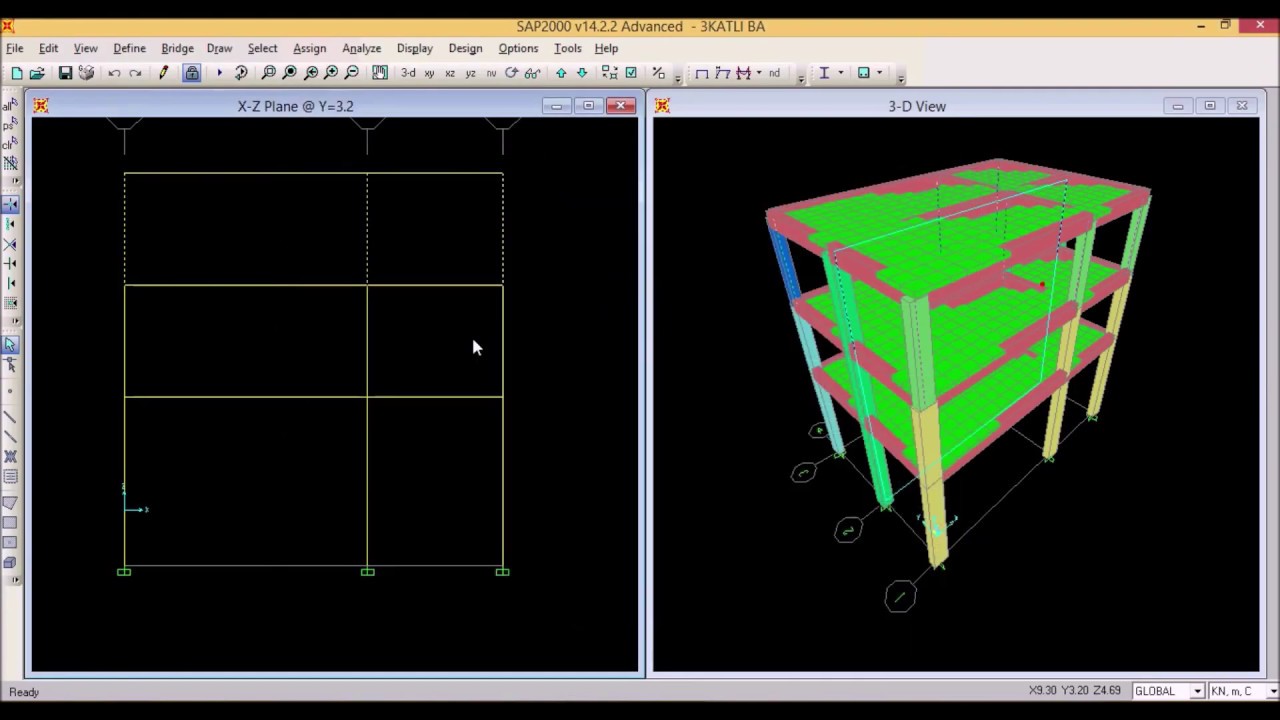1280x720 pixels.
Task: Open the Display menu
Action: point(414,48)
